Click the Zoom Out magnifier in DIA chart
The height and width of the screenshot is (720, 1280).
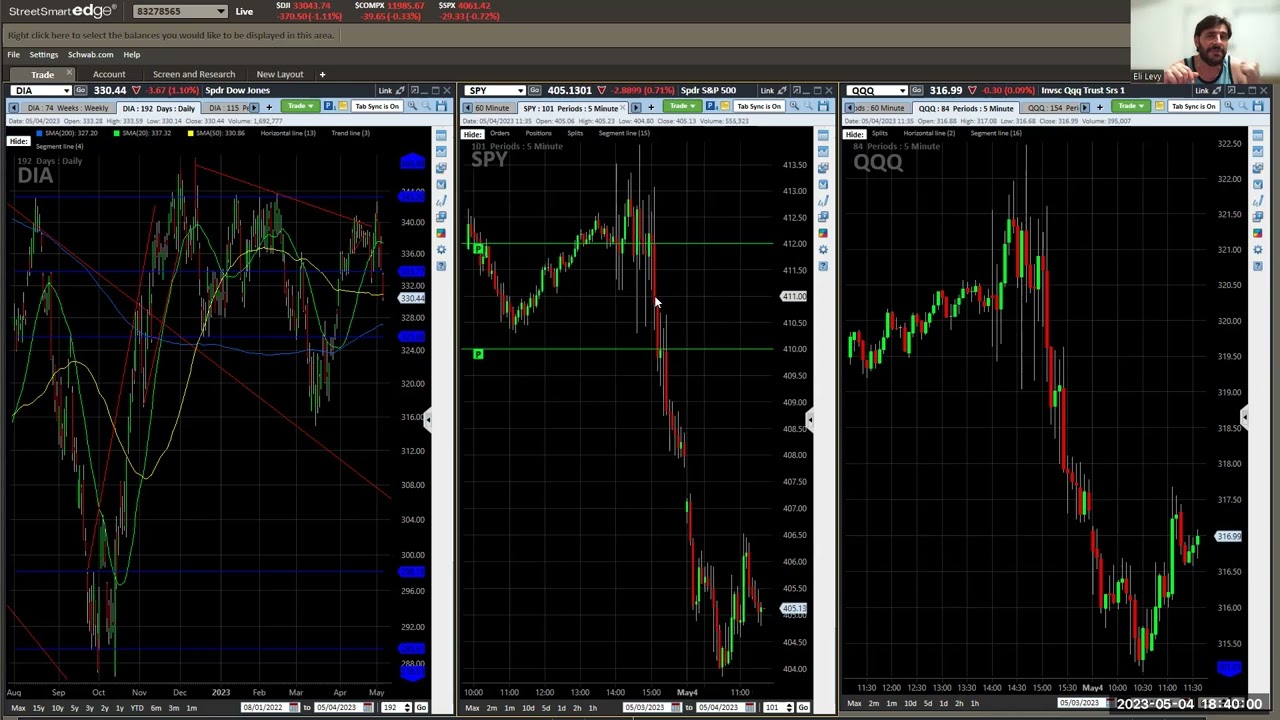click(426, 105)
